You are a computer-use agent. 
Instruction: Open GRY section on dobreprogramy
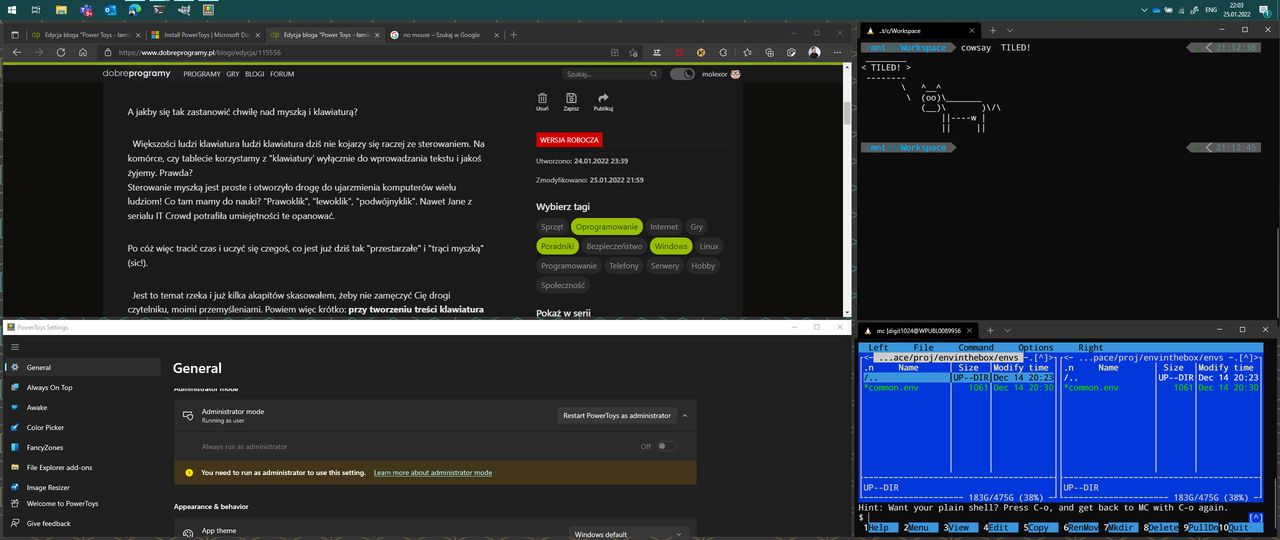tap(232, 74)
